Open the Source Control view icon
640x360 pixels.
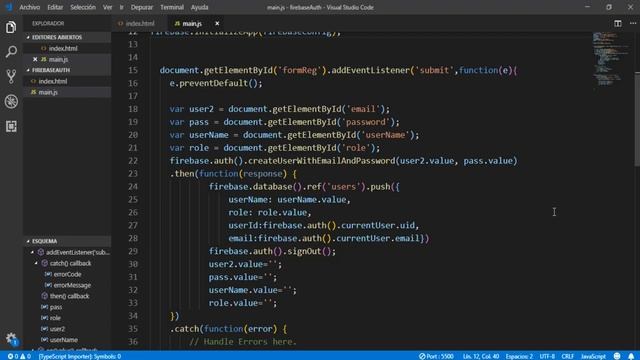click(11, 76)
